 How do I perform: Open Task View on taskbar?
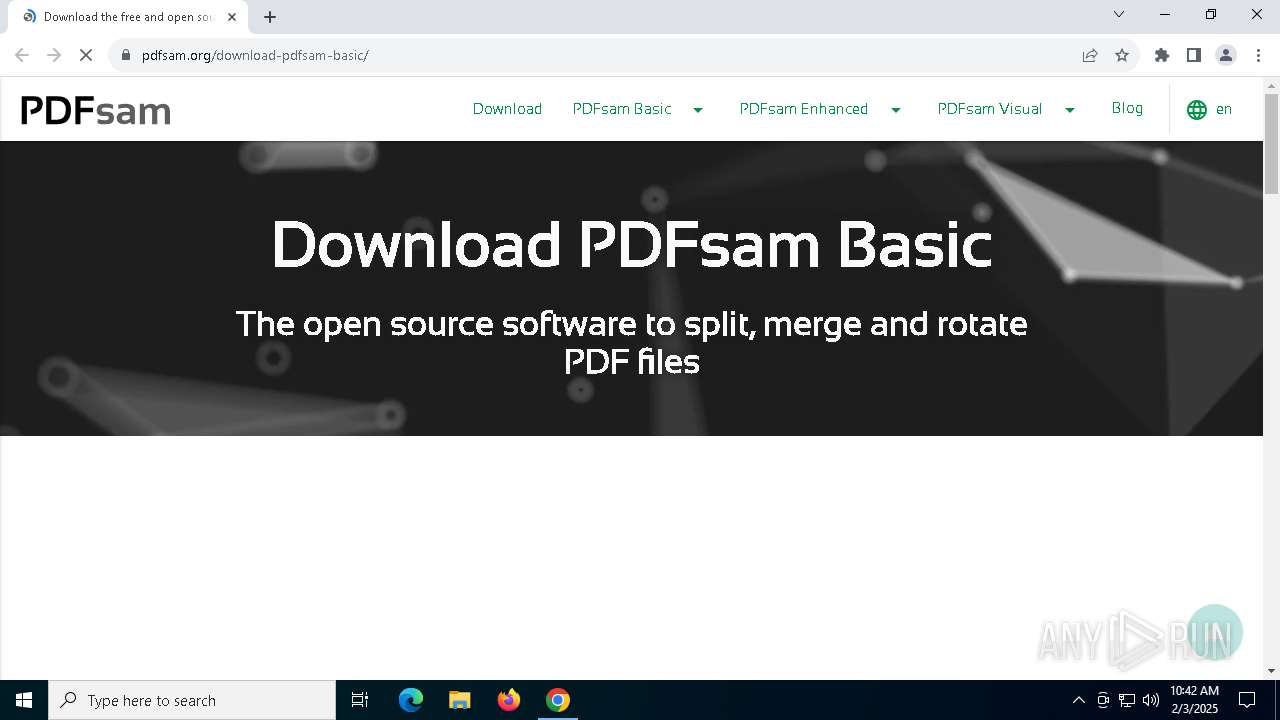click(x=360, y=700)
